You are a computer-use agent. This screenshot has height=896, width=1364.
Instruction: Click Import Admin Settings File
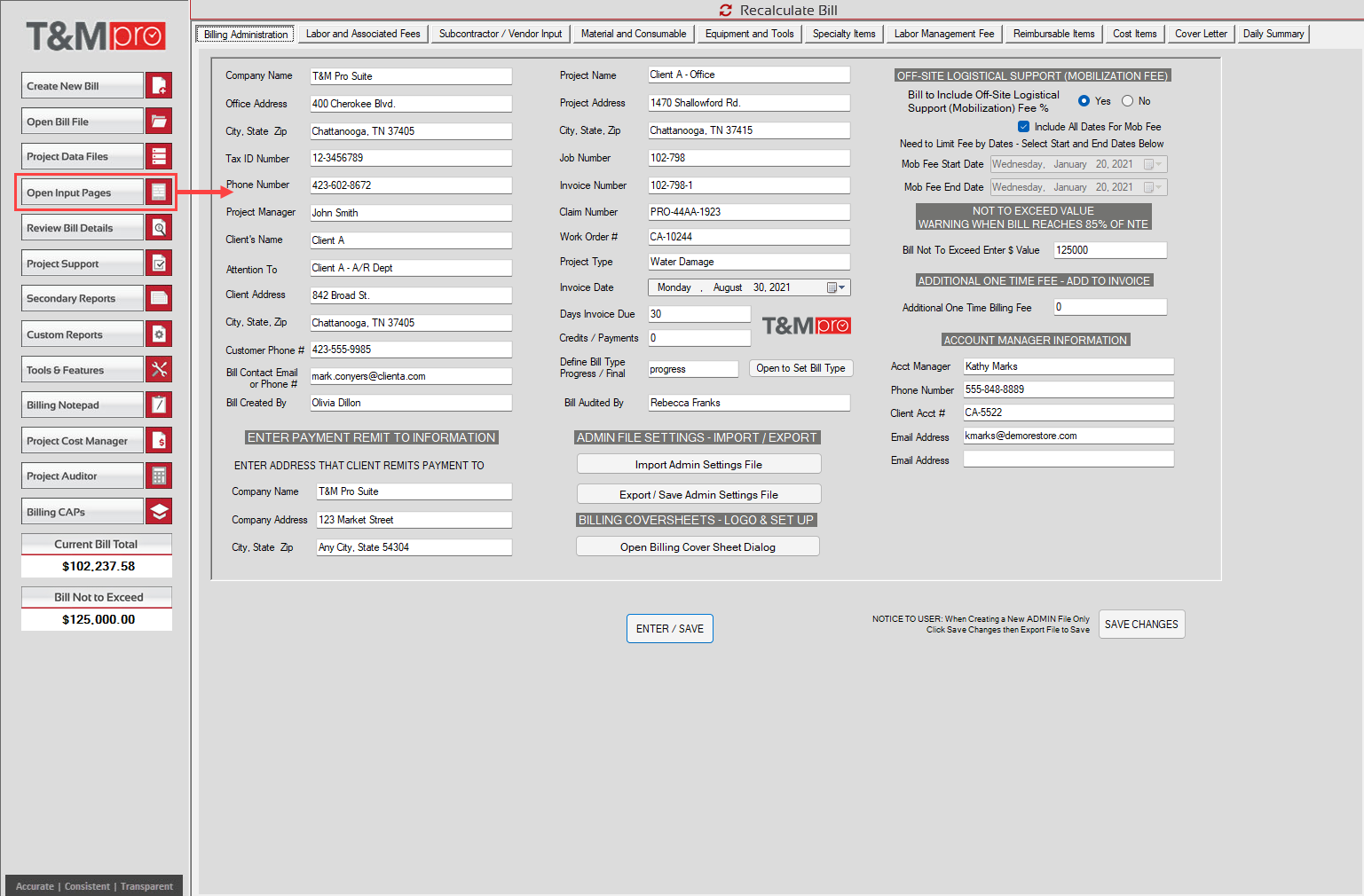[698, 464]
